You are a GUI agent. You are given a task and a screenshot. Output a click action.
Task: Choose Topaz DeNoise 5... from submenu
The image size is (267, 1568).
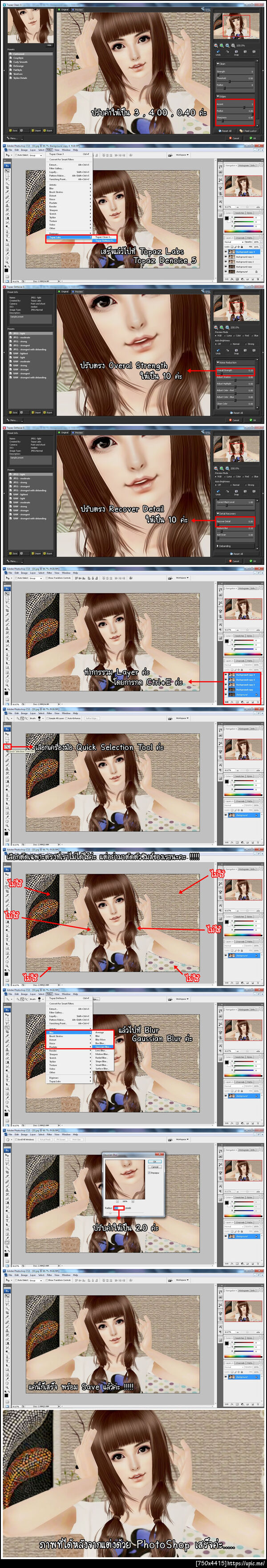105,241
